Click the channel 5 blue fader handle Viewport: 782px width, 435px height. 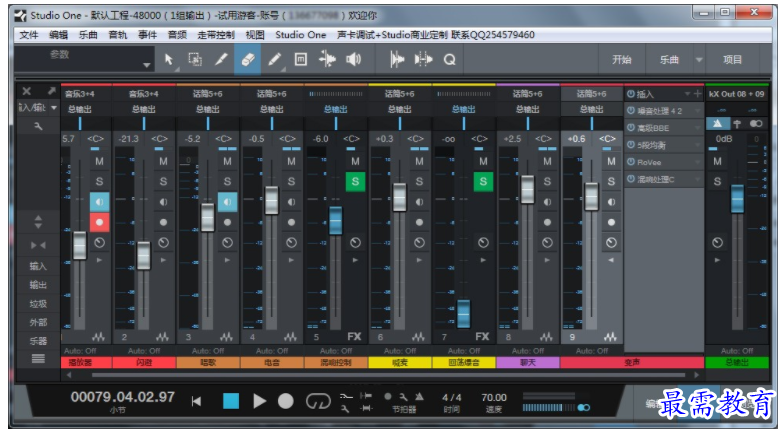(x=336, y=220)
